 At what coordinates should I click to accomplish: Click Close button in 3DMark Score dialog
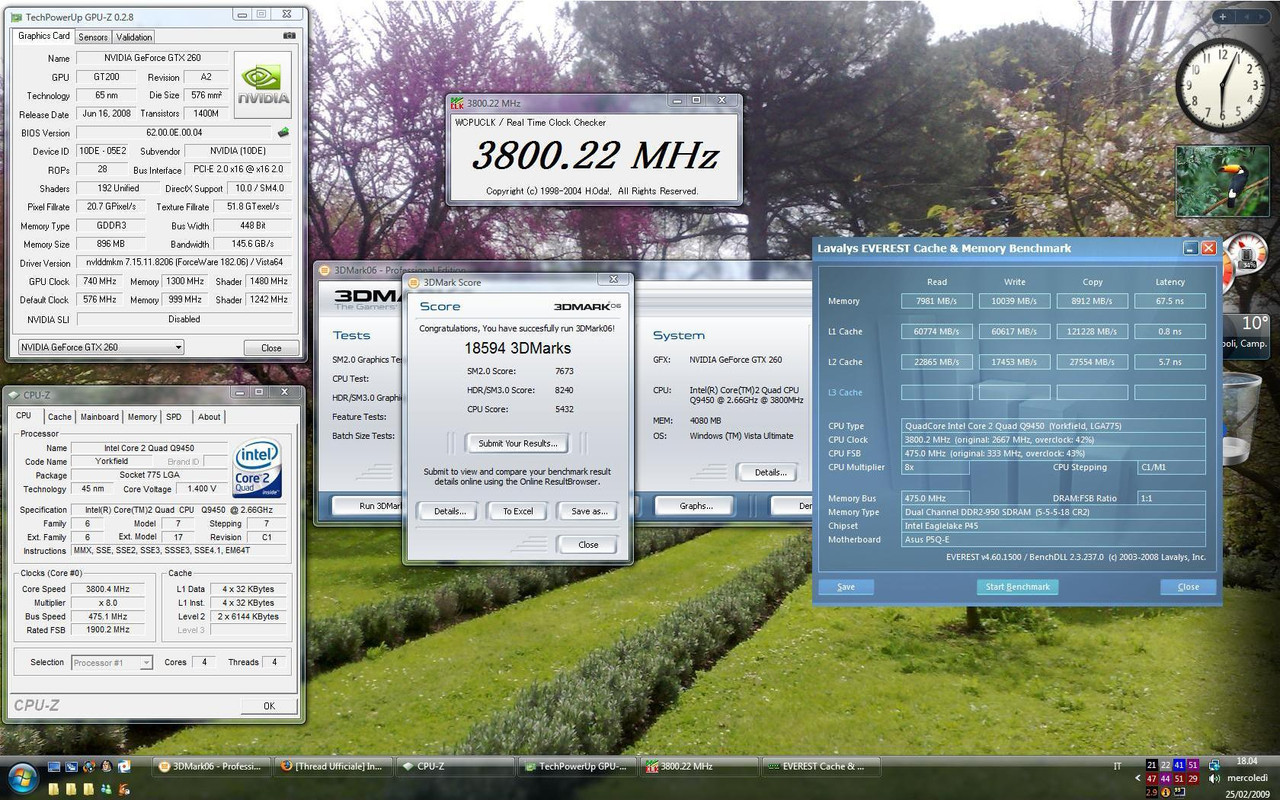click(588, 545)
